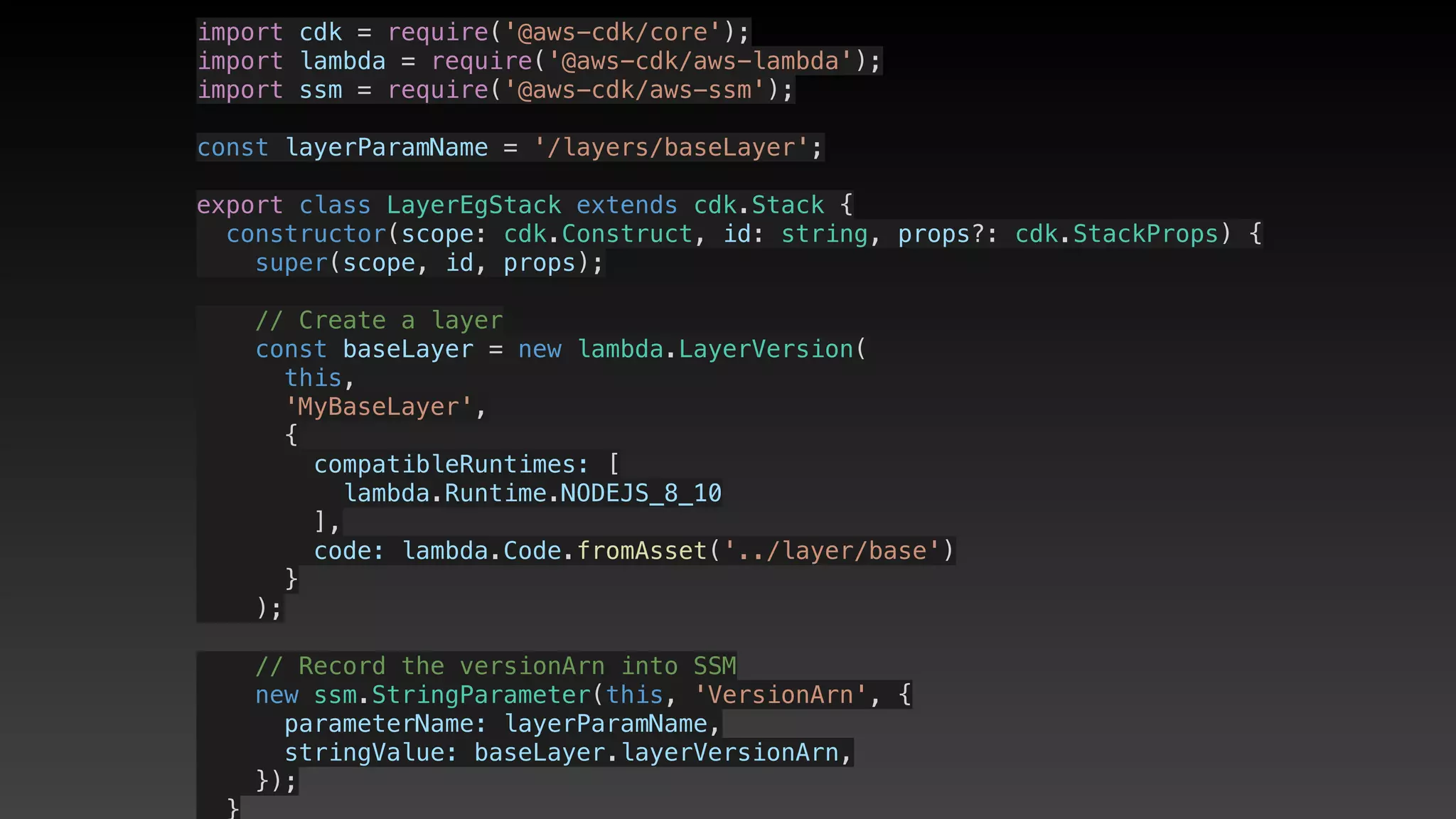Click the 'code:' property key

pyautogui.click(x=348, y=551)
